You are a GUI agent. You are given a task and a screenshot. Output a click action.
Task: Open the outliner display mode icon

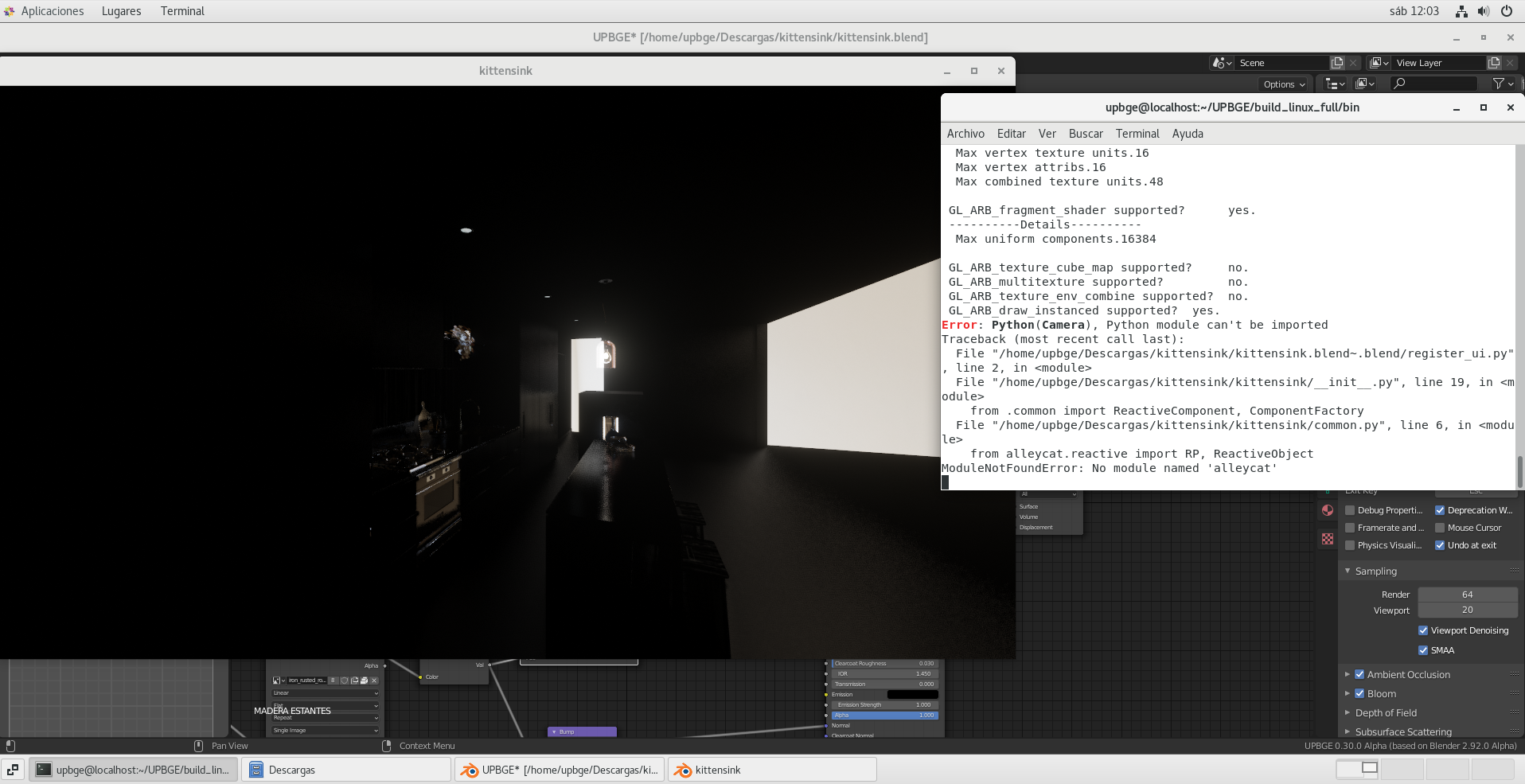click(x=1335, y=84)
